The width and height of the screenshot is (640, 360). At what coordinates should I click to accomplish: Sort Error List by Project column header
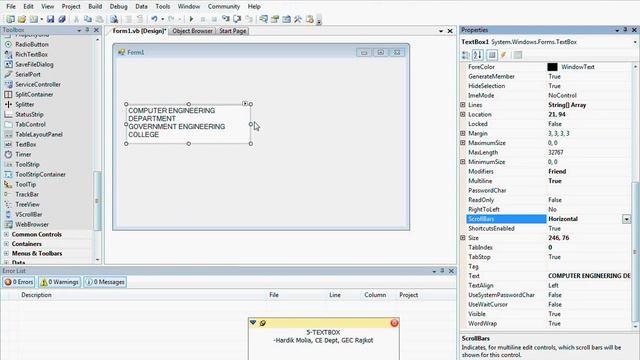pyautogui.click(x=409, y=295)
